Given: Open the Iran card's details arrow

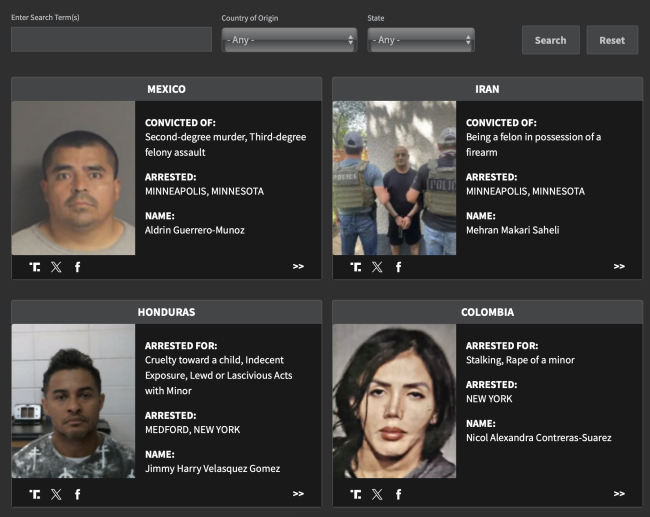Looking at the screenshot, I should point(619,267).
